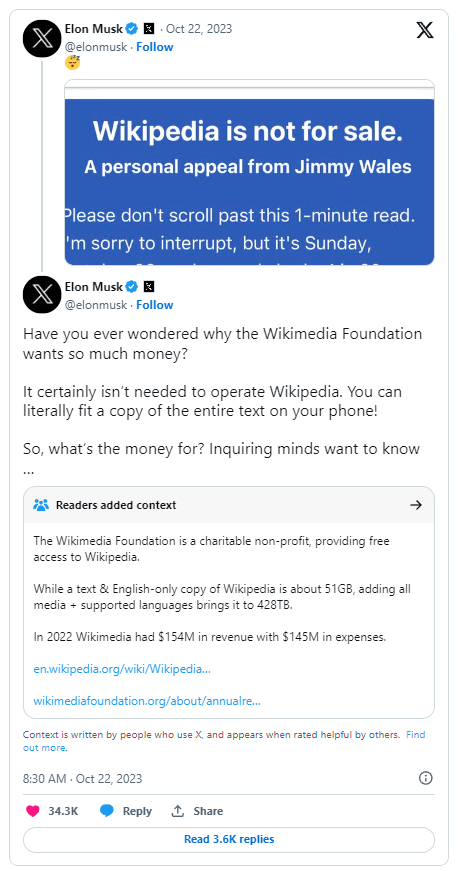This screenshot has height=871, width=458.
Task: Click the Find out more link
Action: point(224,741)
